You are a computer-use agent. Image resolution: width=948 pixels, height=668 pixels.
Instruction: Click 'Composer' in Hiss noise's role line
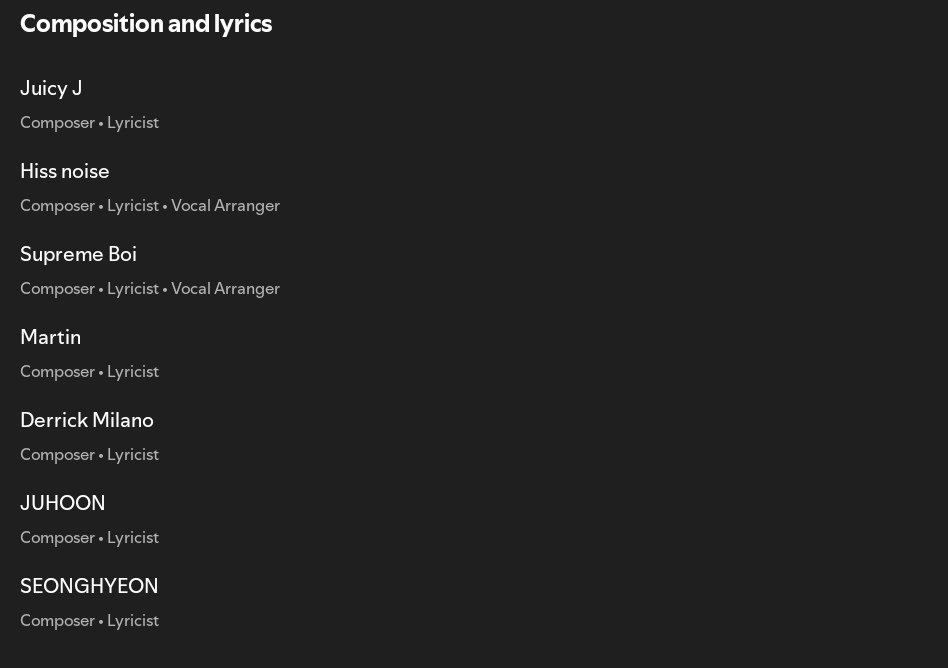[57, 206]
